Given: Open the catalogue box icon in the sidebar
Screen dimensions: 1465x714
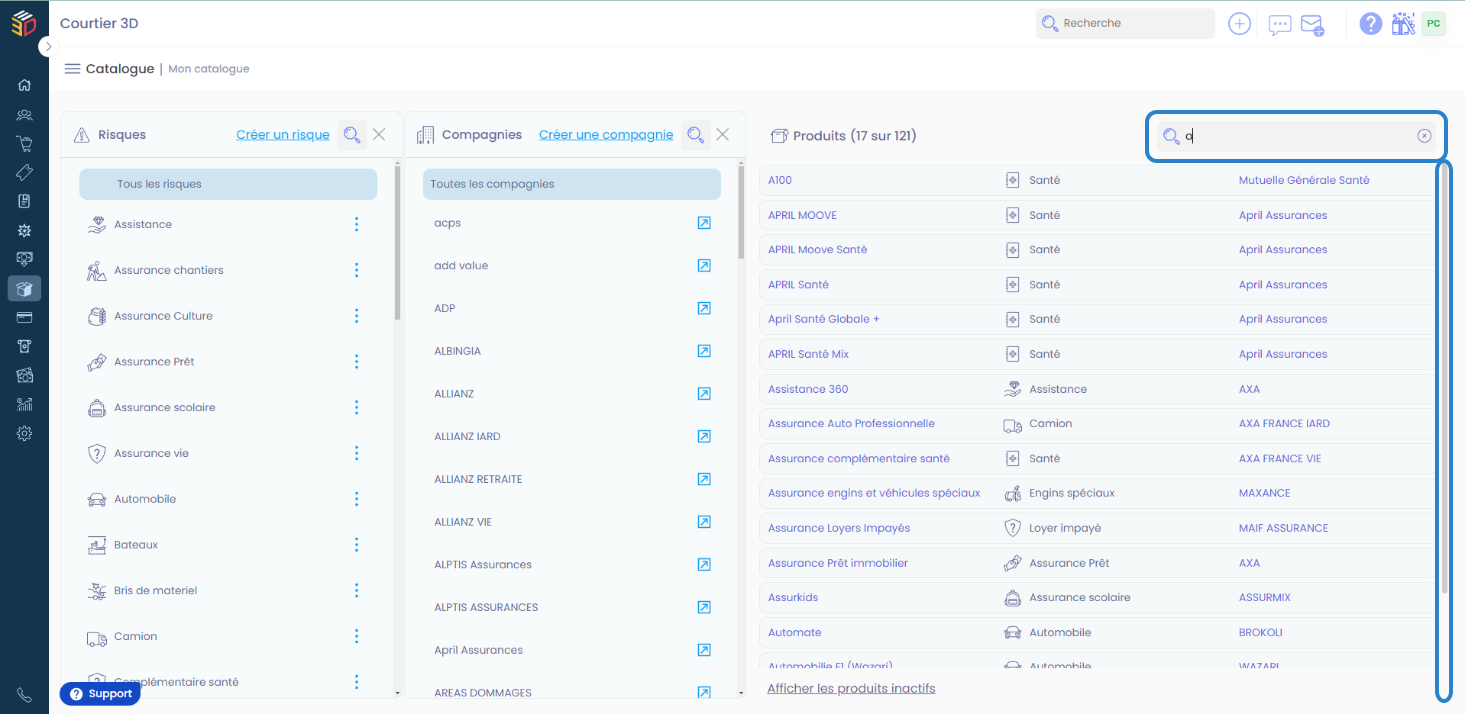Looking at the screenshot, I should point(24,289).
